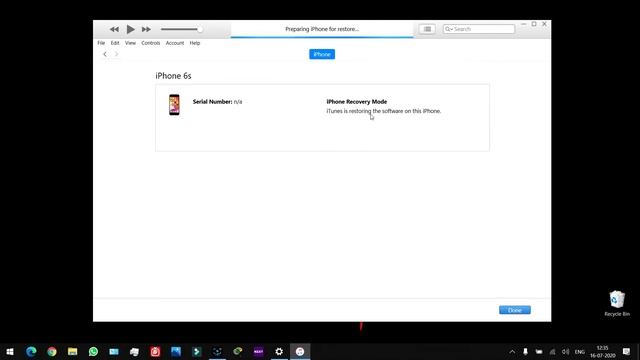Viewport: 640px width, 360px height.
Task: Open the Help menu
Action: click(x=195, y=43)
